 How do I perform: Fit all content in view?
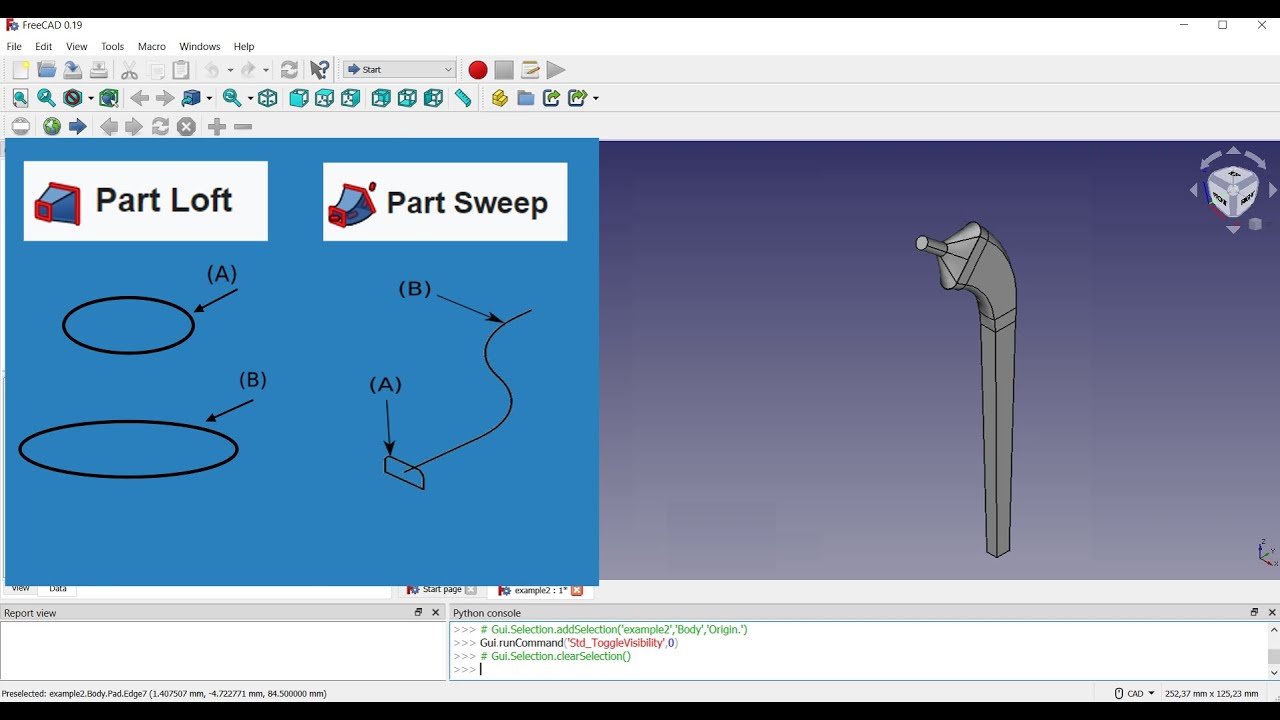coord(20,98)
